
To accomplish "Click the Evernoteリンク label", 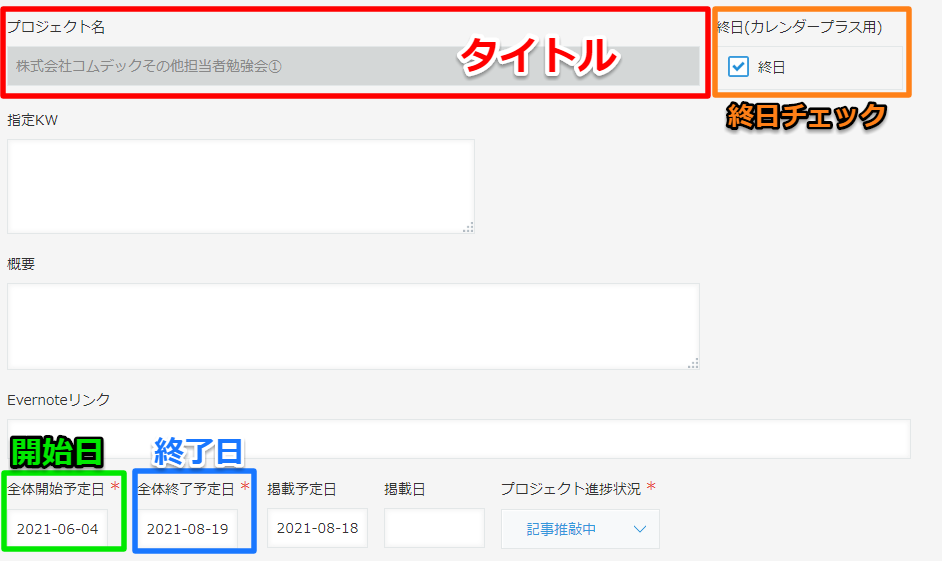I will tap(58, 400).
